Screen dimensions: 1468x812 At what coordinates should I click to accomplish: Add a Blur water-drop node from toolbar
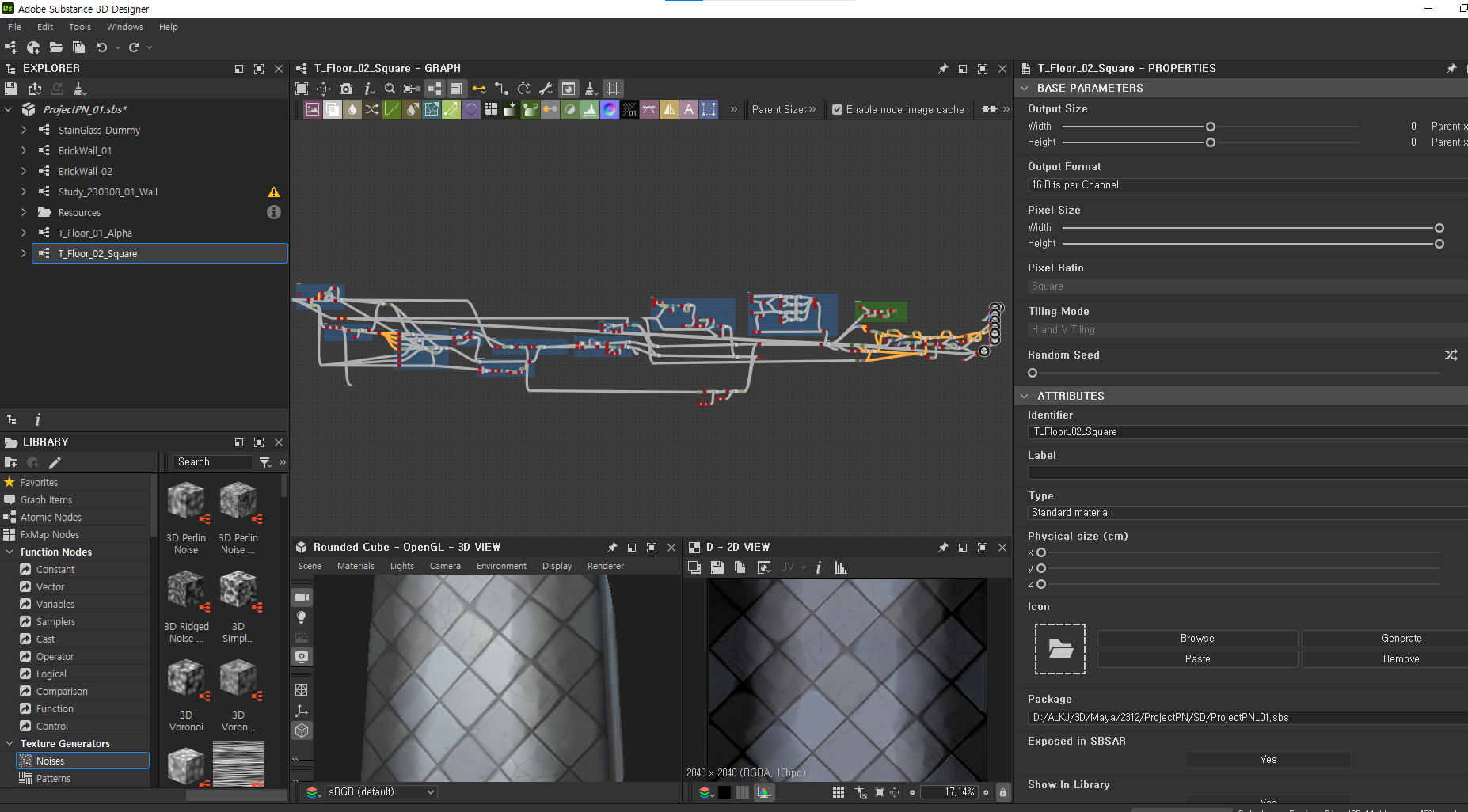352,109
